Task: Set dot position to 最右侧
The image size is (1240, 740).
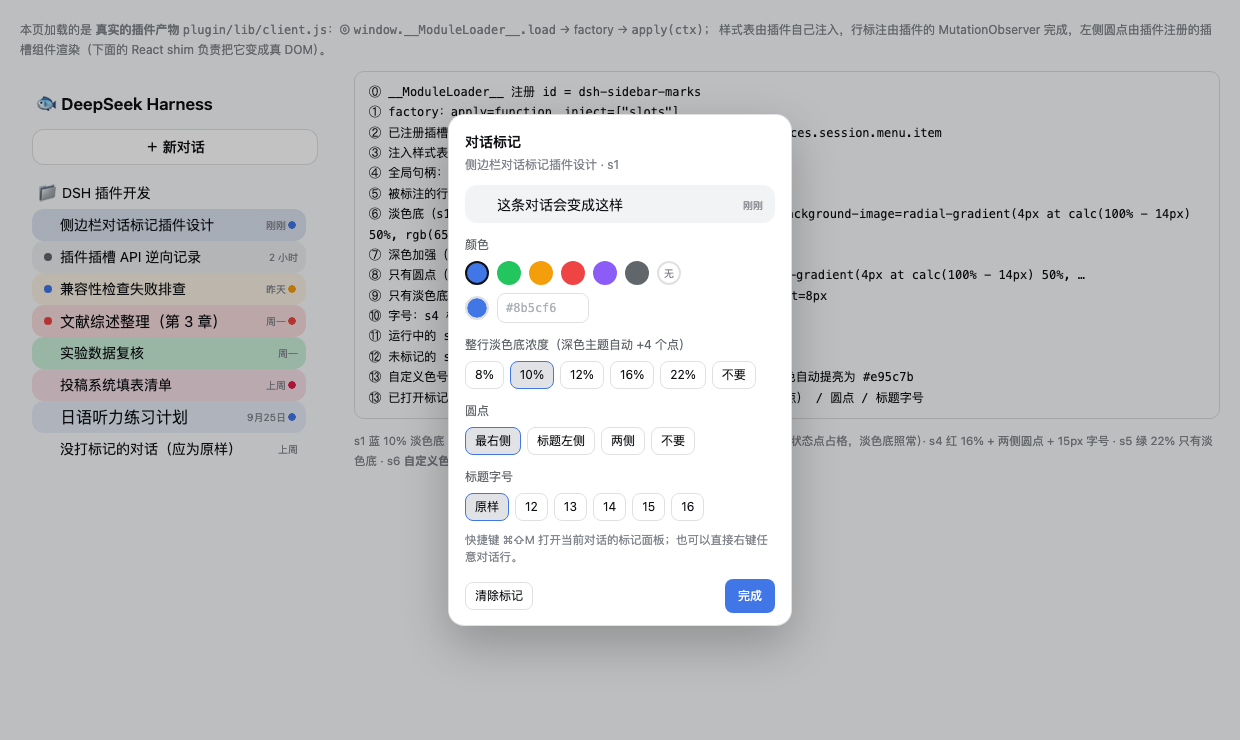Action: pos(493,441)
